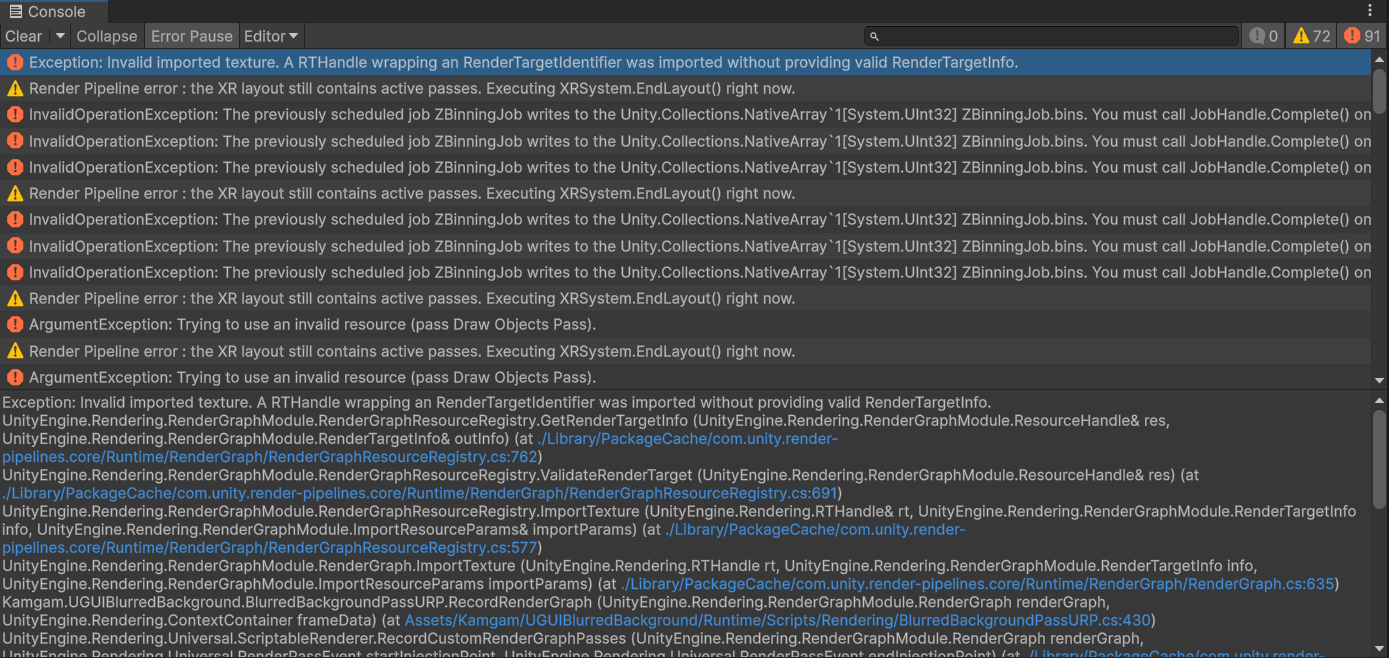Click the red error icon beside the ZBinningJob exception
Screen dimensions: 1389x658
point(14,114)
